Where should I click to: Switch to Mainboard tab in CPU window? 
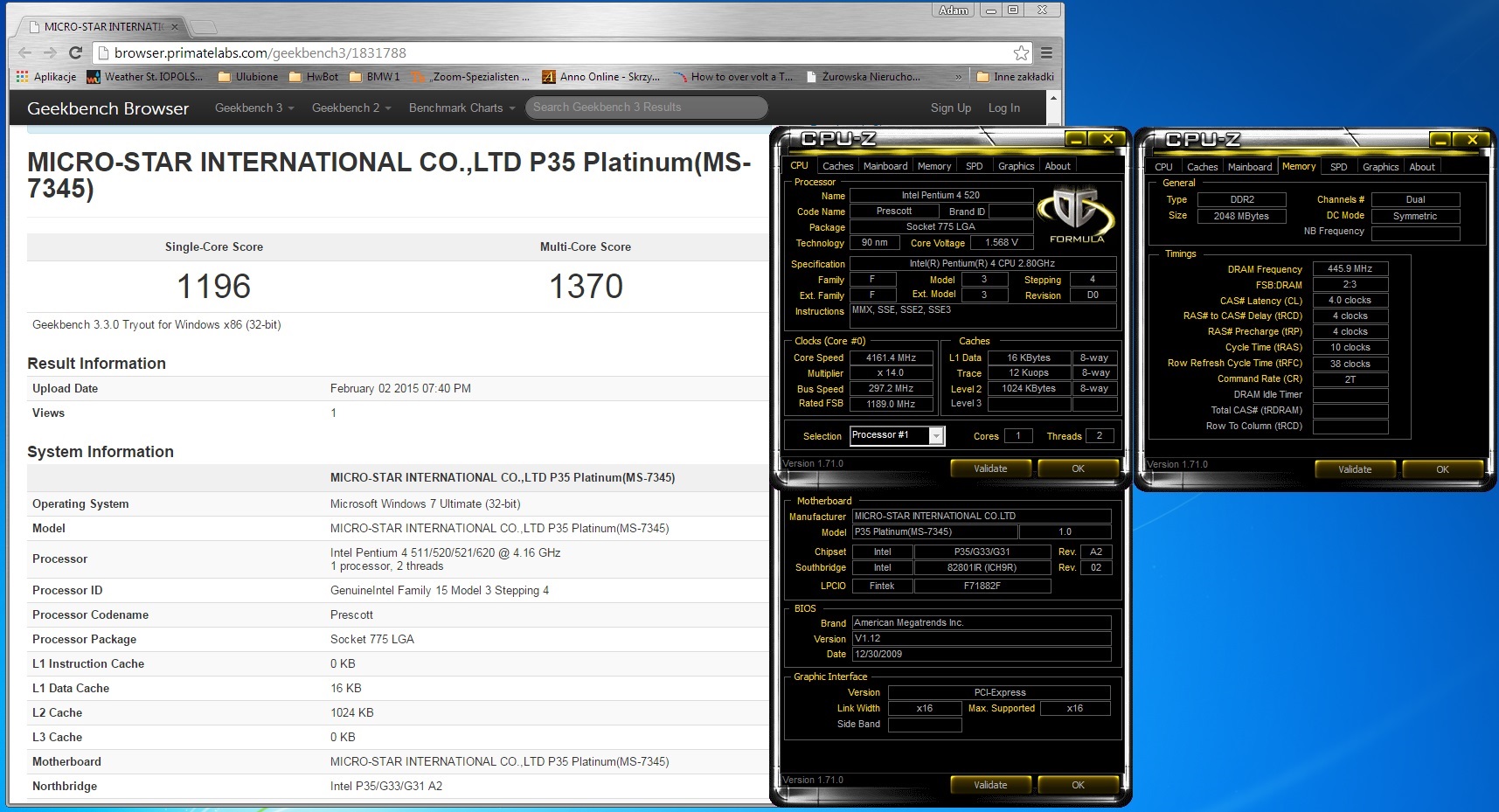[885, 166]
